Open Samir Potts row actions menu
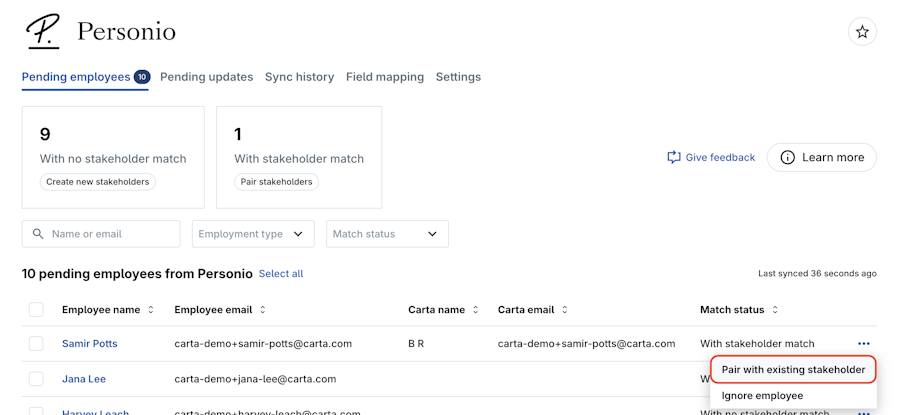900x415 pixels. coord(863,344)
